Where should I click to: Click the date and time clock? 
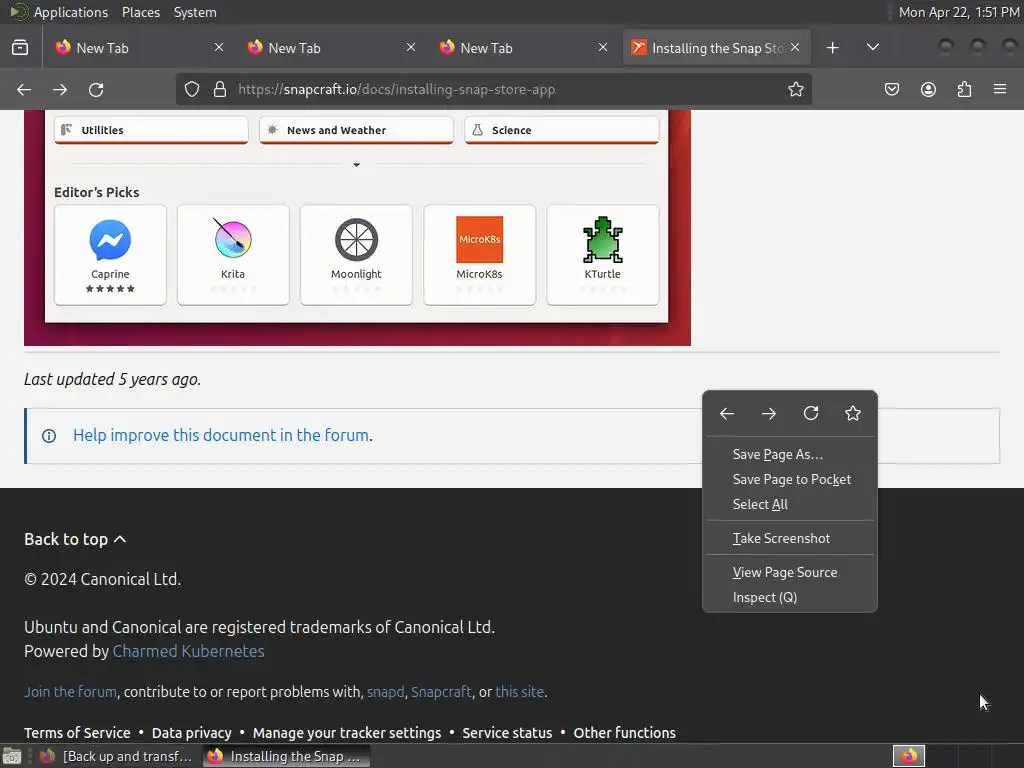coord(959,12)
